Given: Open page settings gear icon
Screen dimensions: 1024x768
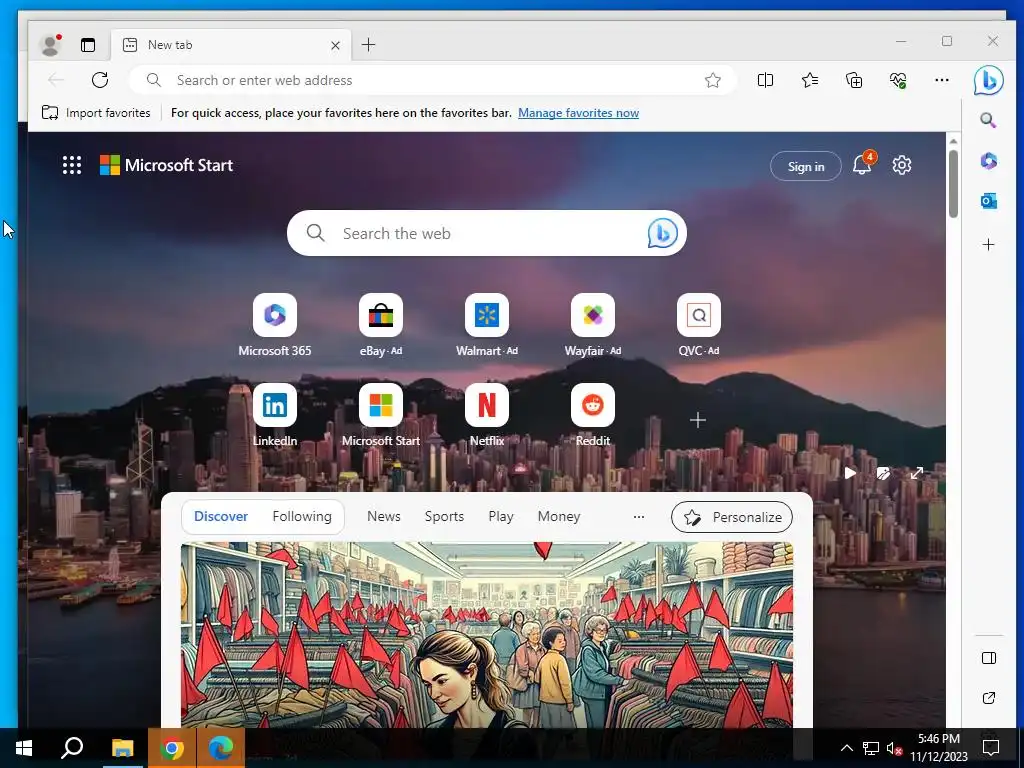Looking at the screenshot, I should [902, 165].
